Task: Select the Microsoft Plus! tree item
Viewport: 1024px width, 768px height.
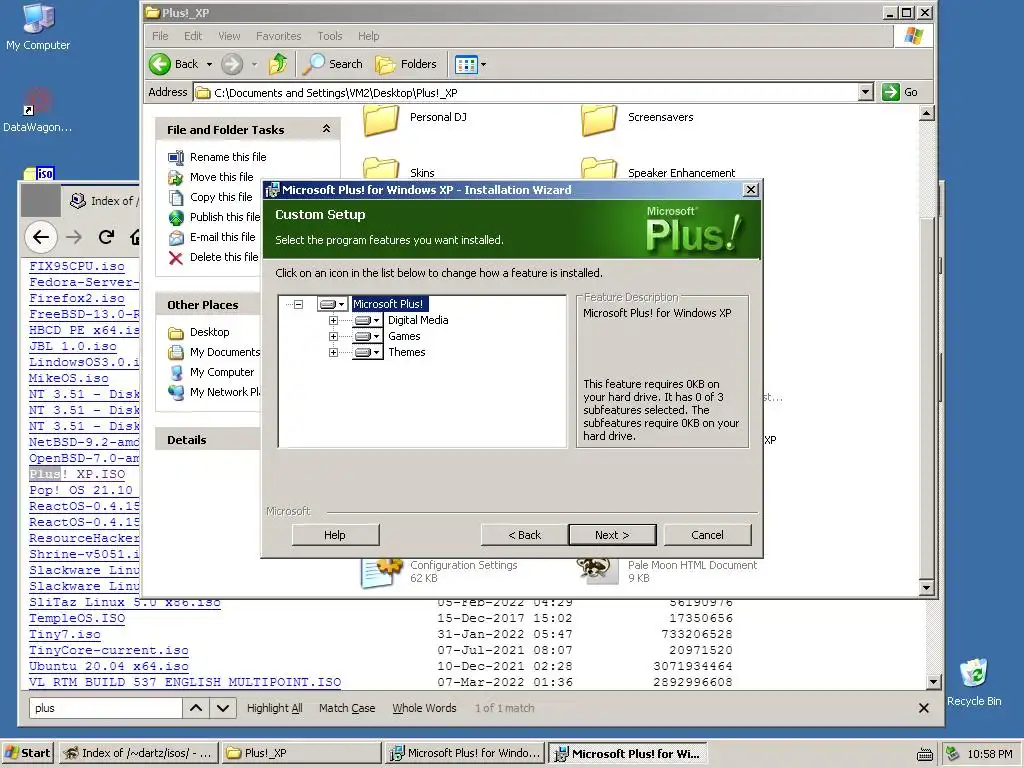Action: [x=388, y=304]
